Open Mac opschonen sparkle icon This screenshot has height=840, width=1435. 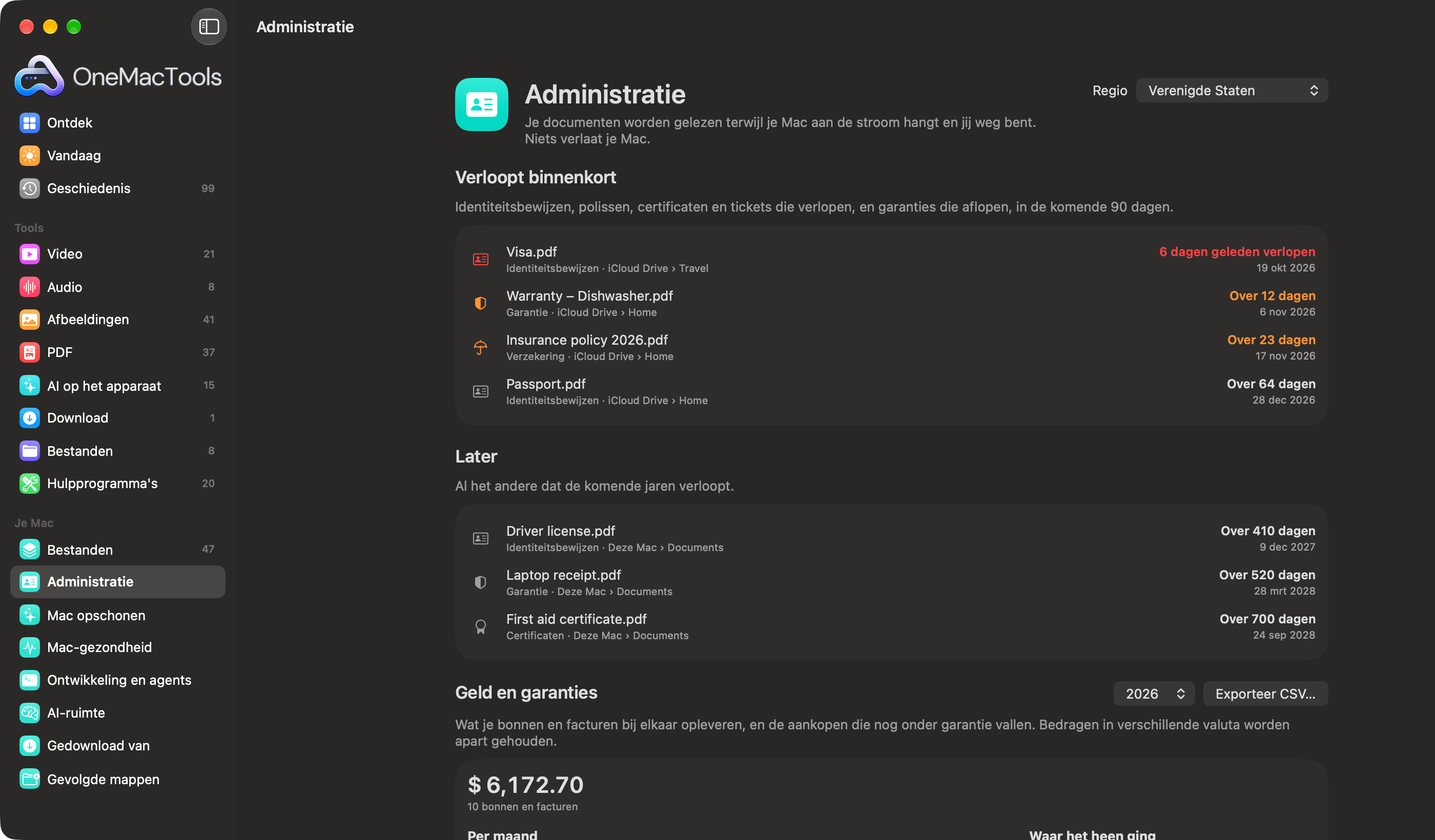click(30, 615)
